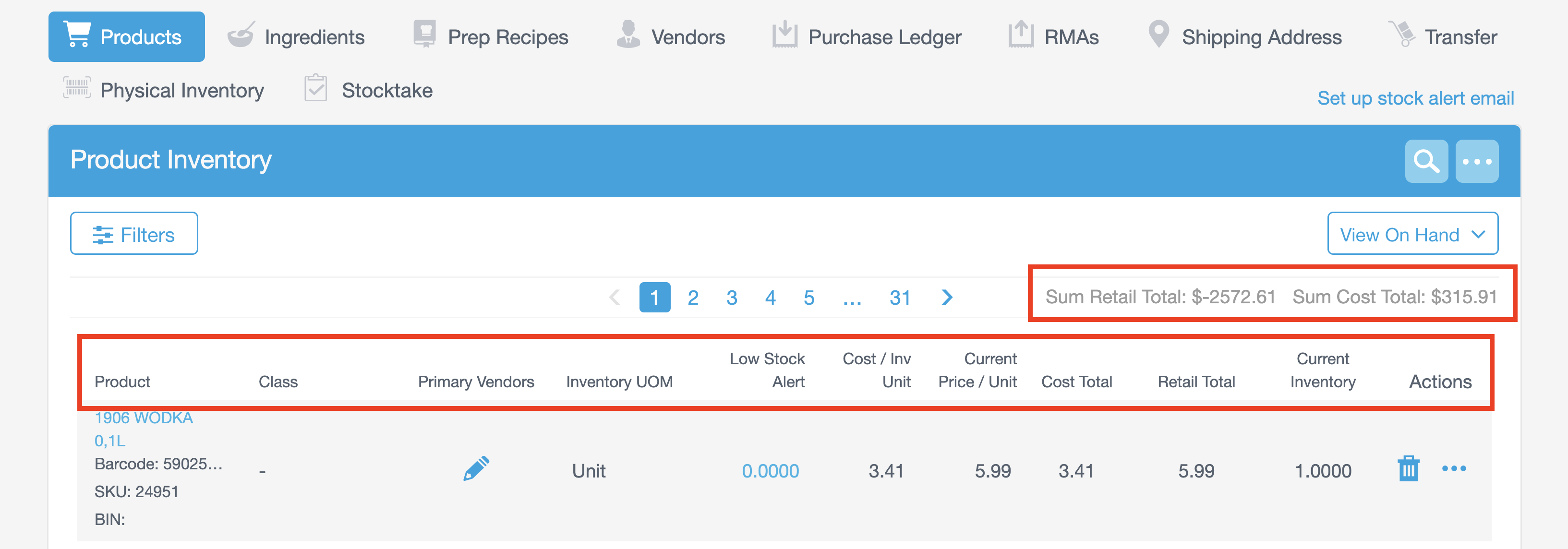
Task: Open the header three-dots options menu
Action: pos(1476,161)
